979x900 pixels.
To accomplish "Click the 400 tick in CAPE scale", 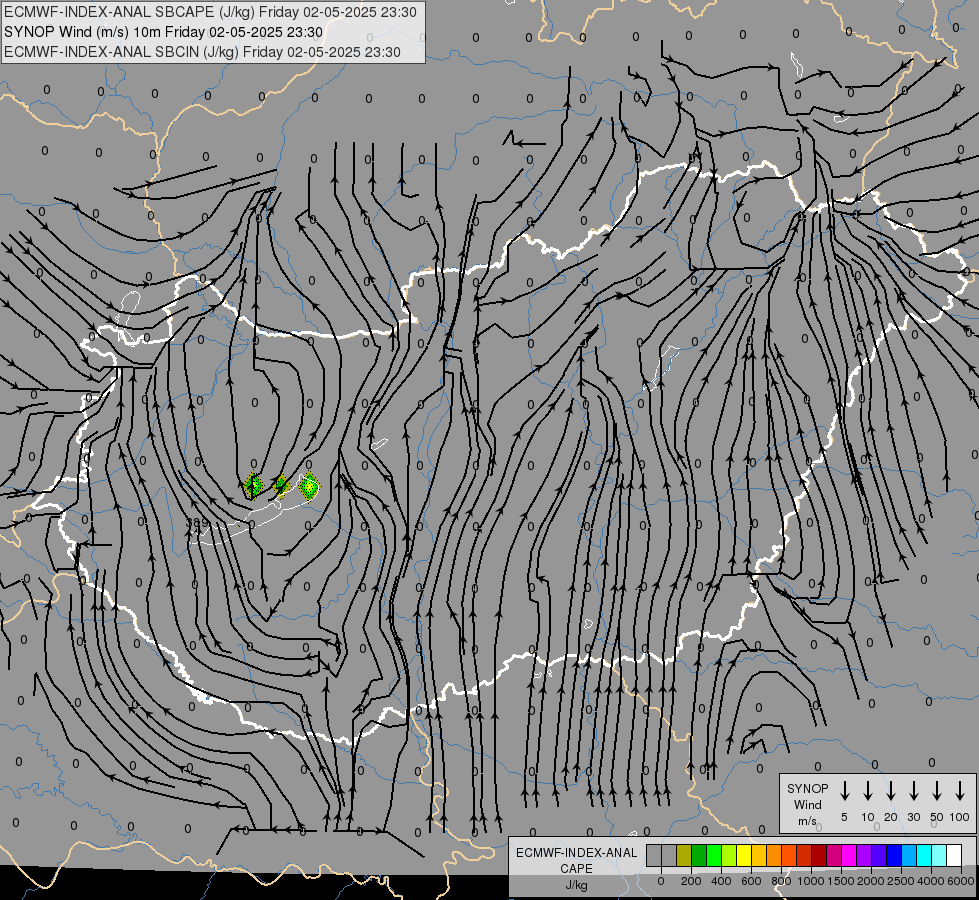I will coord(721,881).
